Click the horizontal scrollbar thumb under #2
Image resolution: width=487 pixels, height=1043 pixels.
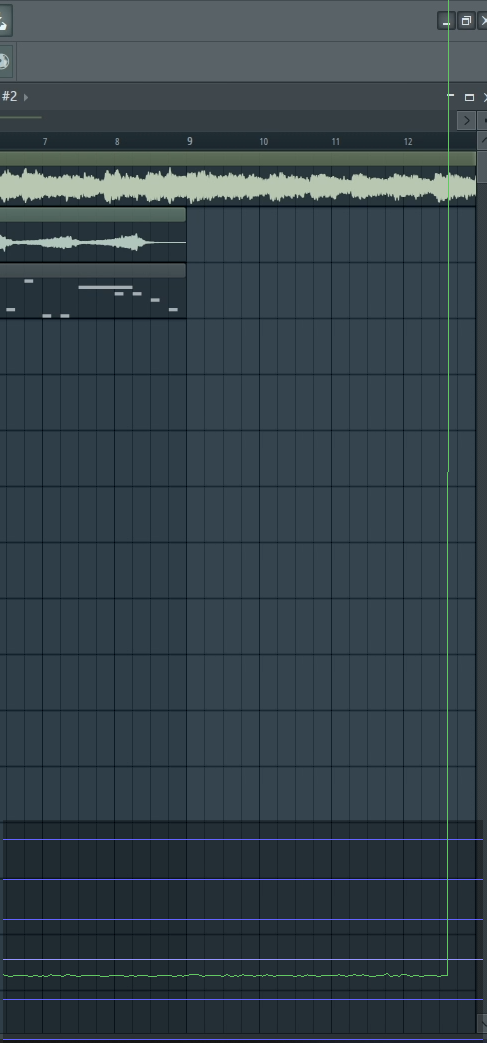pyautogui.click(x=21, y=118)
